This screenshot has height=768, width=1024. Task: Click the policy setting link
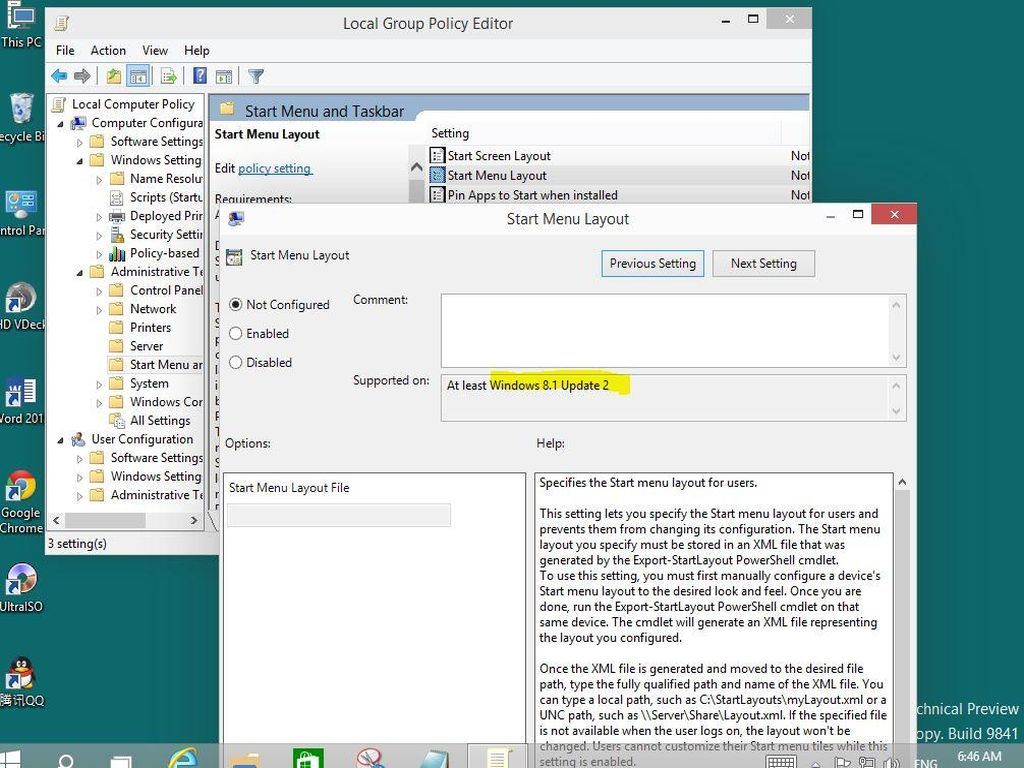pyautogui.click(x=274, y=168)
